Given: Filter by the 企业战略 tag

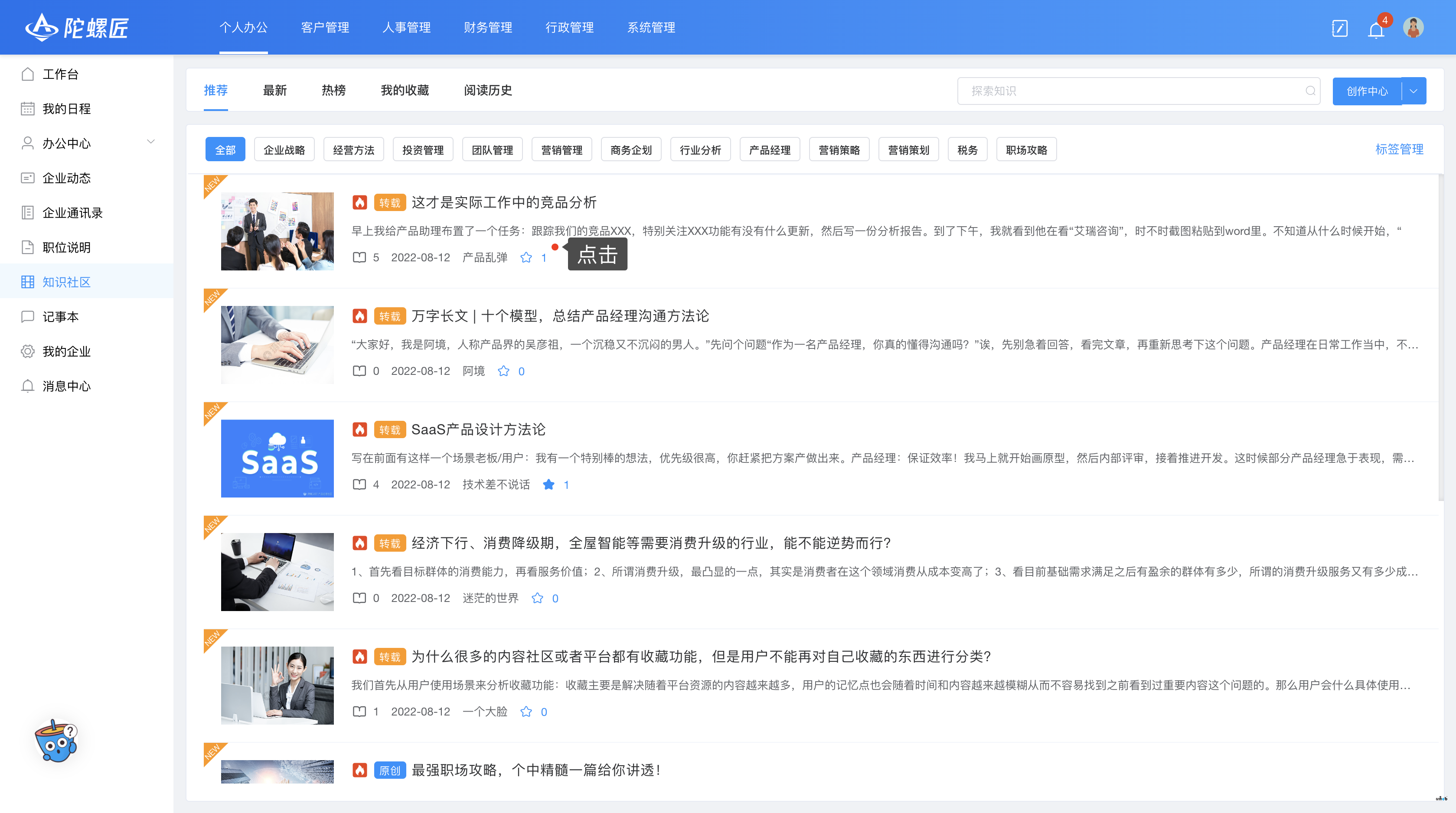Looking at the screenshot, I should coord(284,150).
